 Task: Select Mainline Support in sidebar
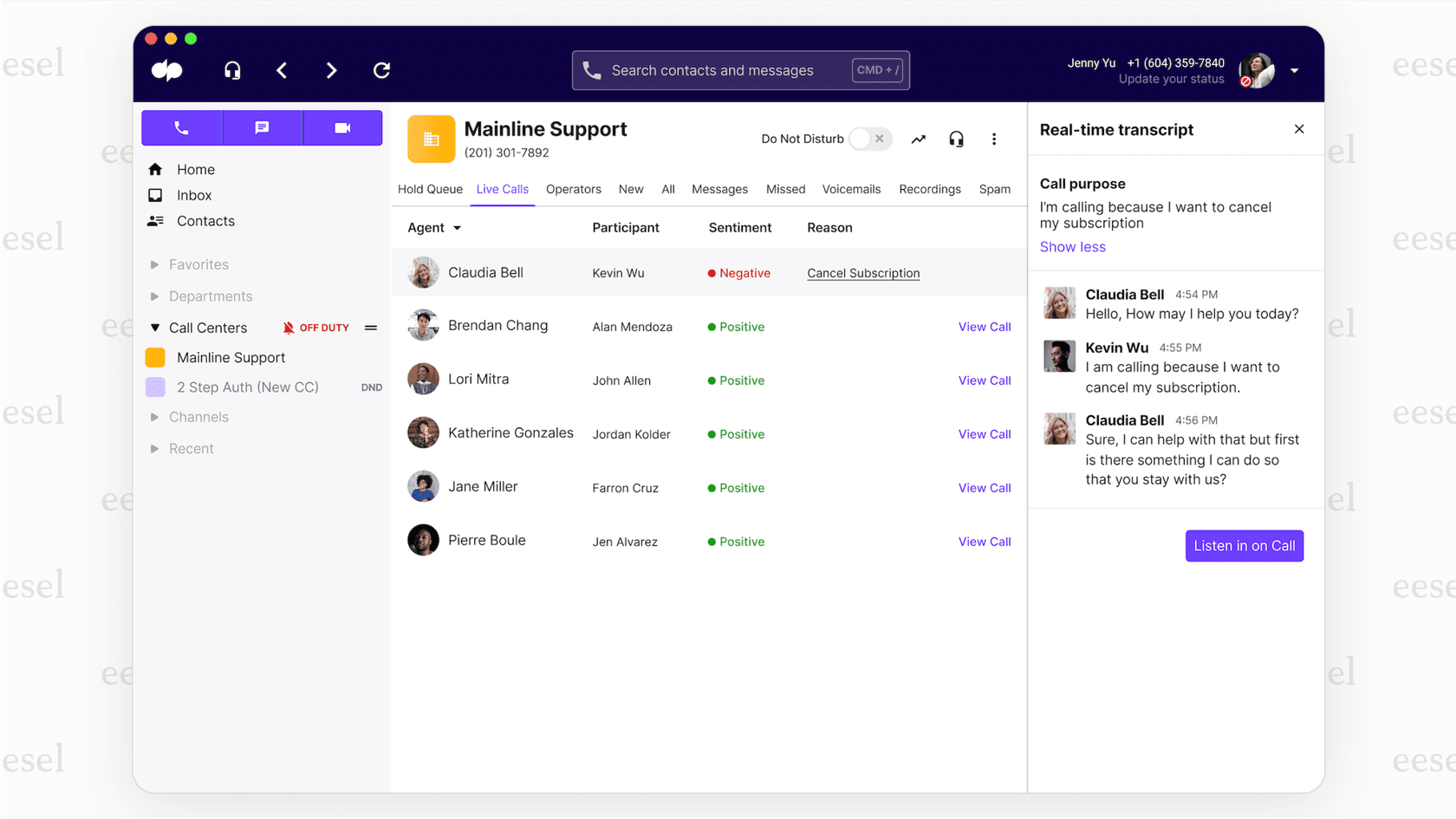231,357
